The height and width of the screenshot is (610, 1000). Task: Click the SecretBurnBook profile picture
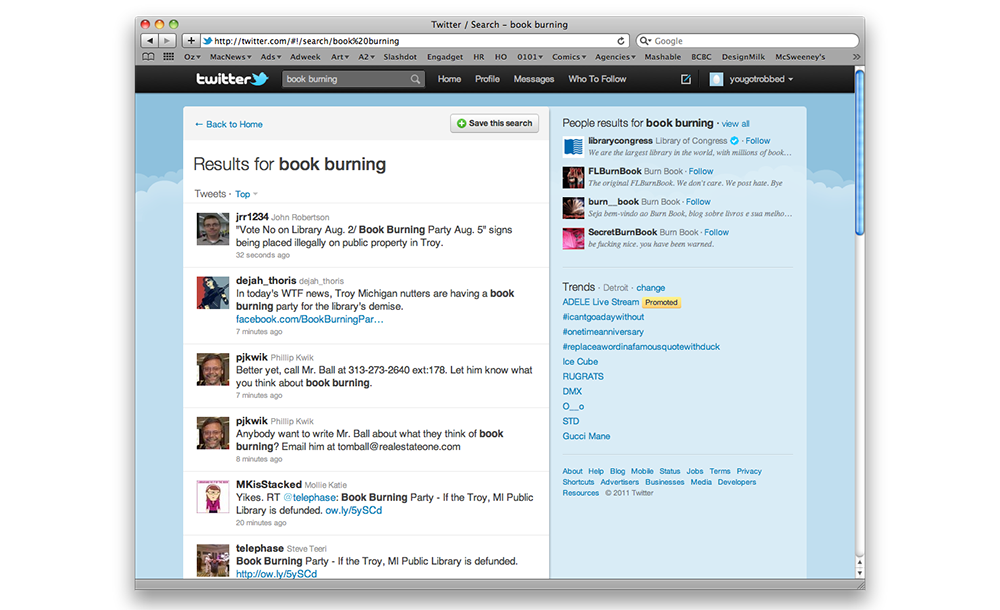coord(573,239)
